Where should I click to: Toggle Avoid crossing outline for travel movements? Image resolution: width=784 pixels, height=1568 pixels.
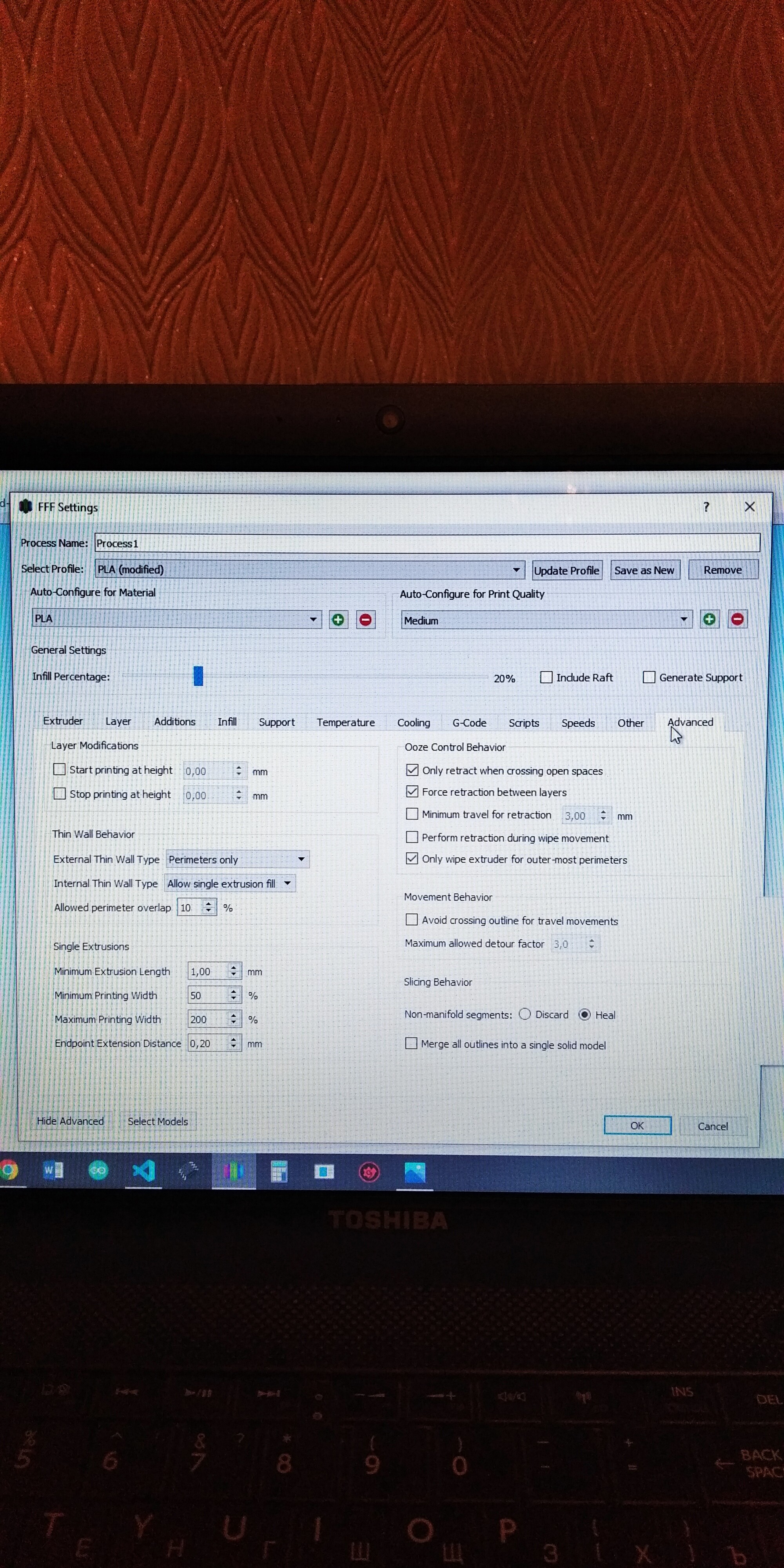point(412,920)
